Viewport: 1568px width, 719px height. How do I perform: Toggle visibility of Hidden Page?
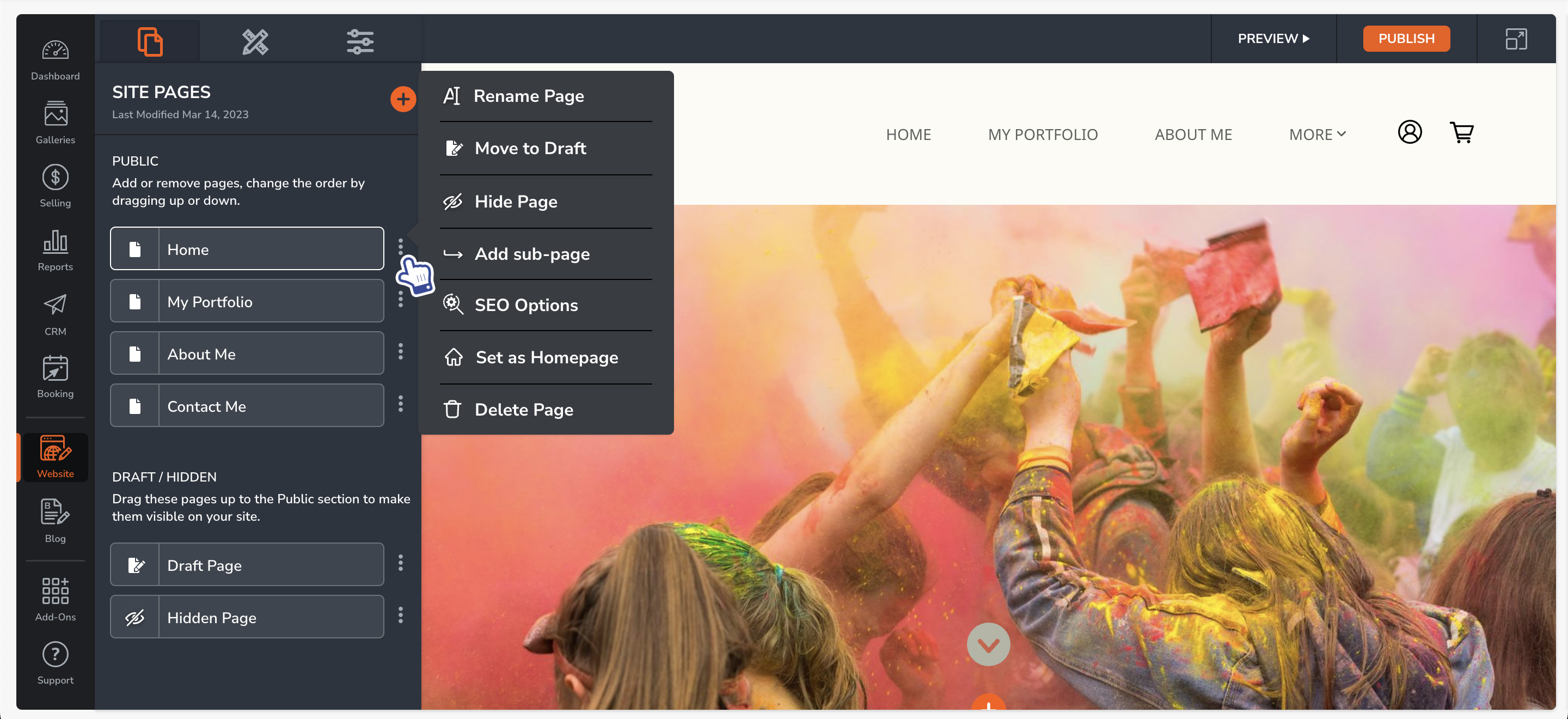point(135,617)
